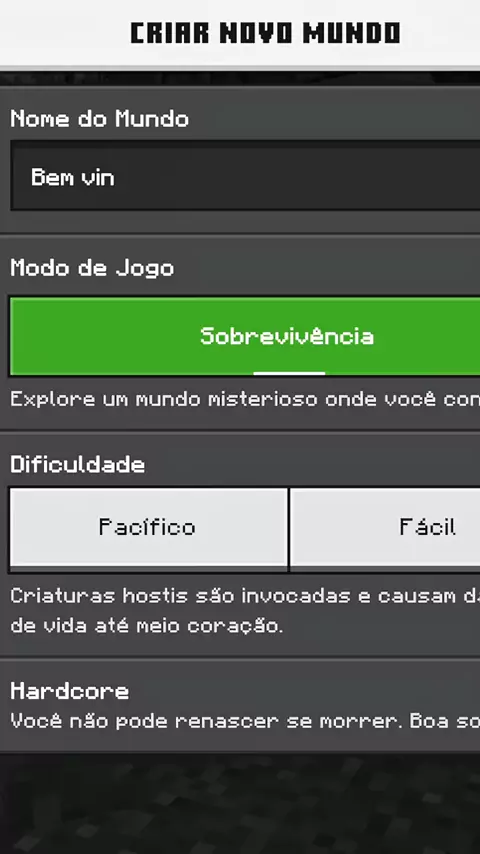
Task: Click the "Modo de Jogo" section label
Action: click(x=92, y=268)
